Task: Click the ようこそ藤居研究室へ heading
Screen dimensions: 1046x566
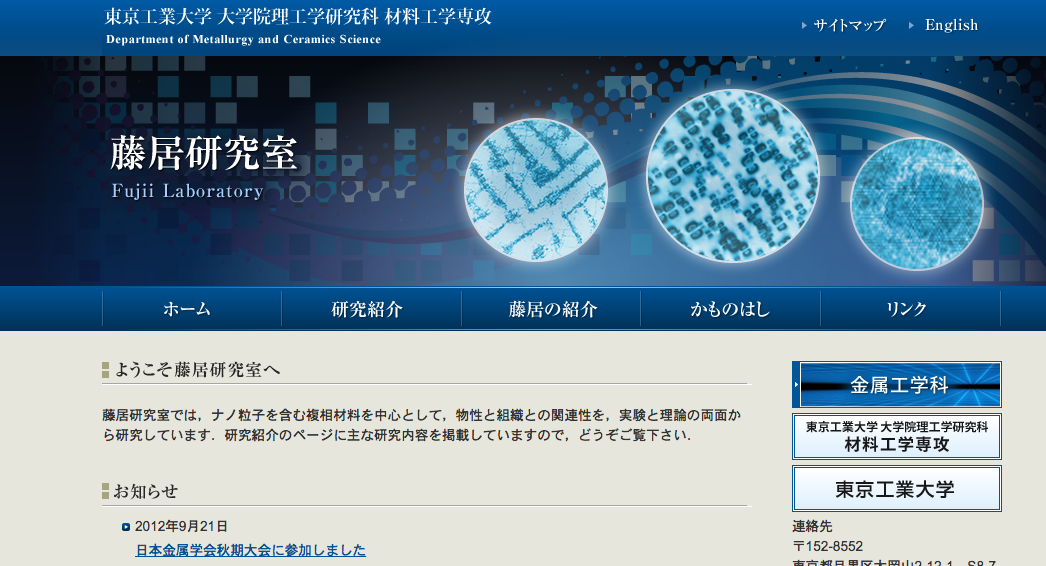Action: [197, 370]
